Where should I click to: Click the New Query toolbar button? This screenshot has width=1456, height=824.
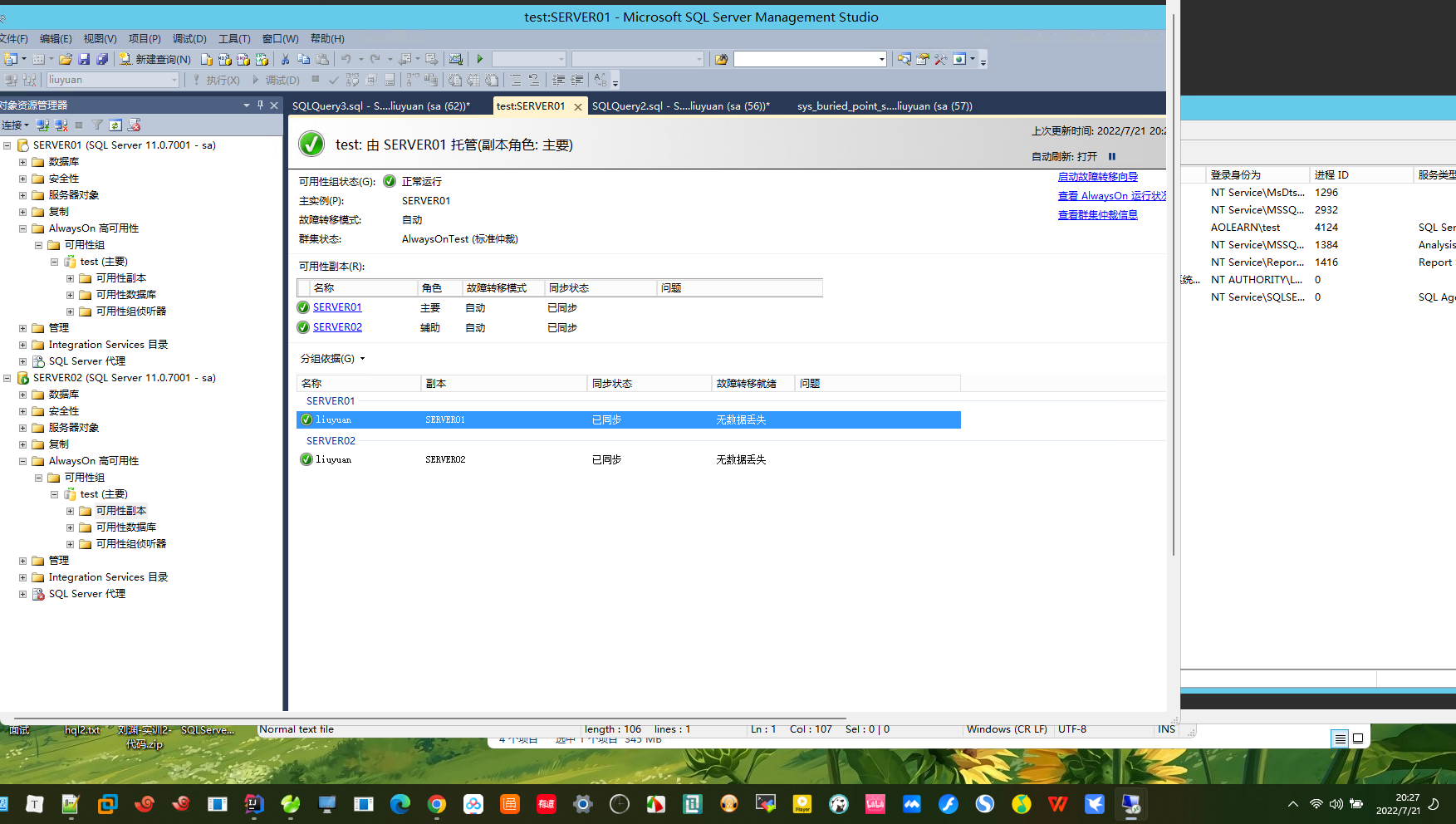[x=155, y=59]
